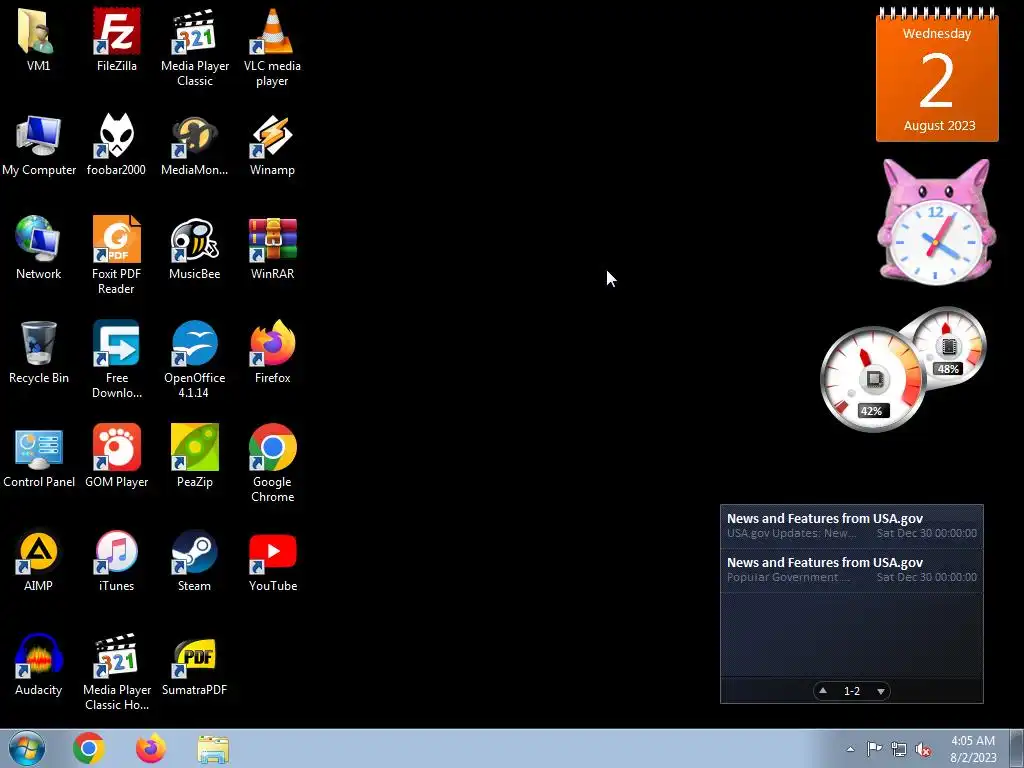This screenshot has width=1024, height=768.
Task: Open the taskbar clock and date
Action: [973, 749]
